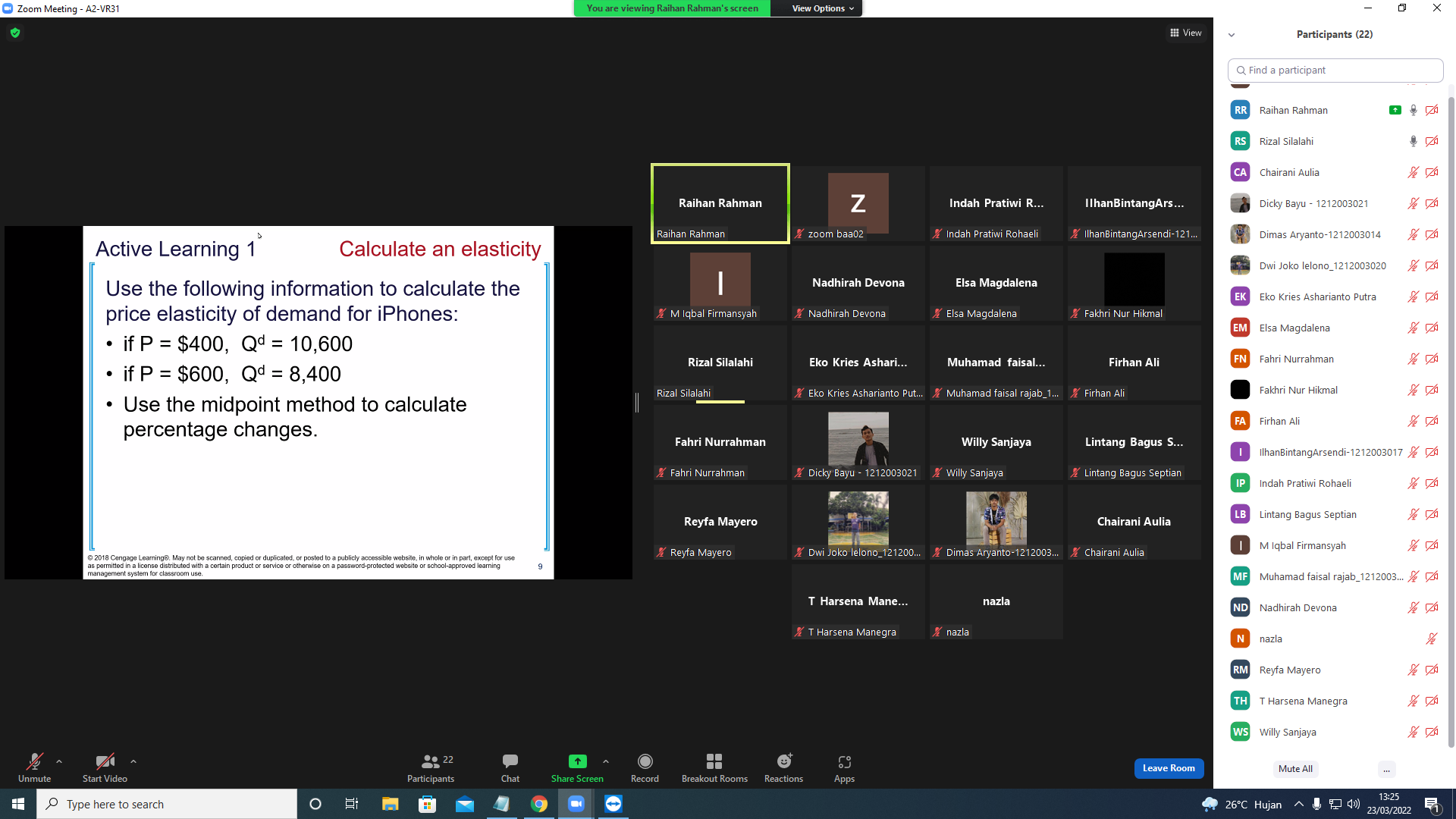The height and width of the screenshot is (819, 1456).
Task: Click Chairani Aulia's muted mic icon in list
Action: point(1414,172)
